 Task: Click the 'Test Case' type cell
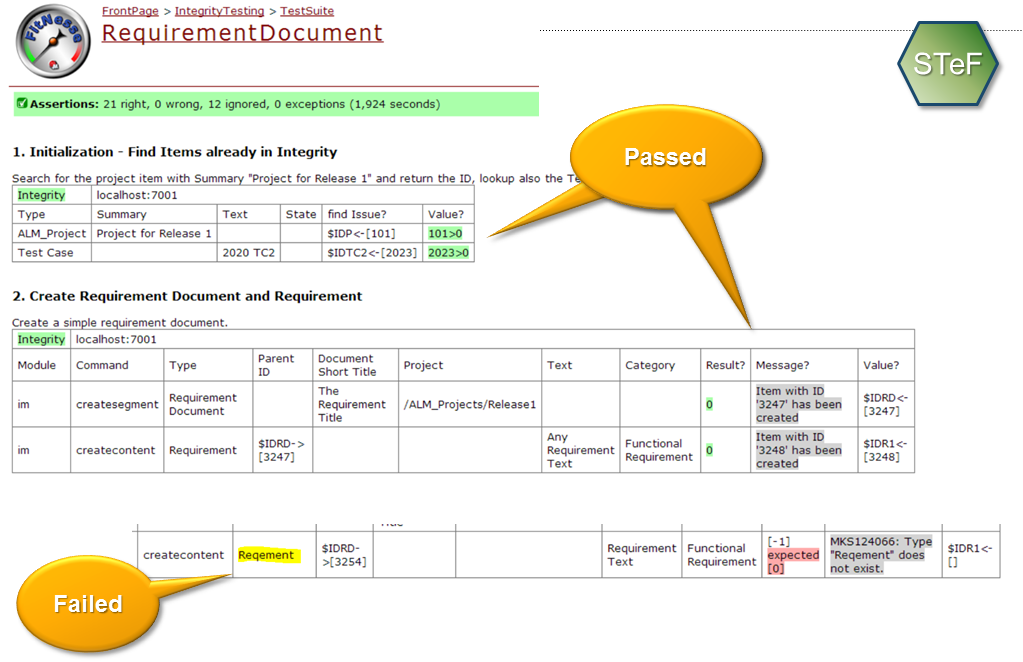tap(52, 252)
